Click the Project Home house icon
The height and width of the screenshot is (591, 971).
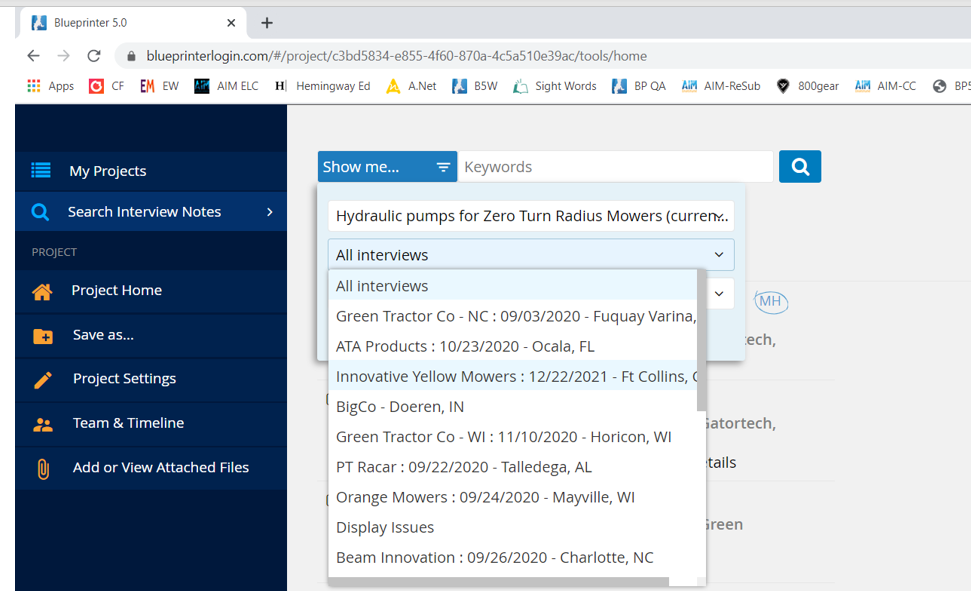[42, 291]
